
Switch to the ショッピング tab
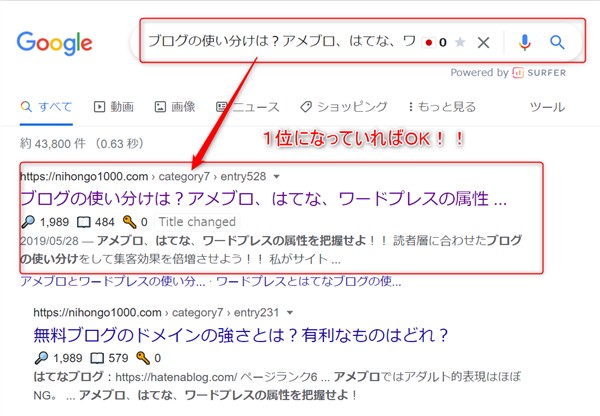344,107
